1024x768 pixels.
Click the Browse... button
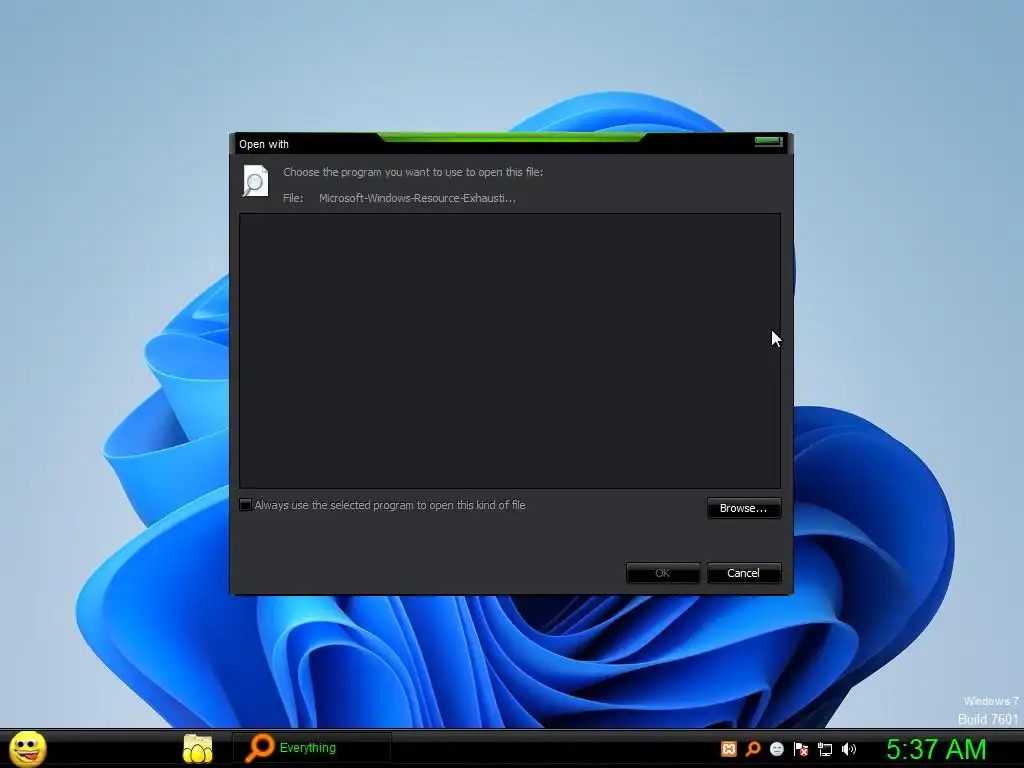pyautogui.click(x=744, y=508)
